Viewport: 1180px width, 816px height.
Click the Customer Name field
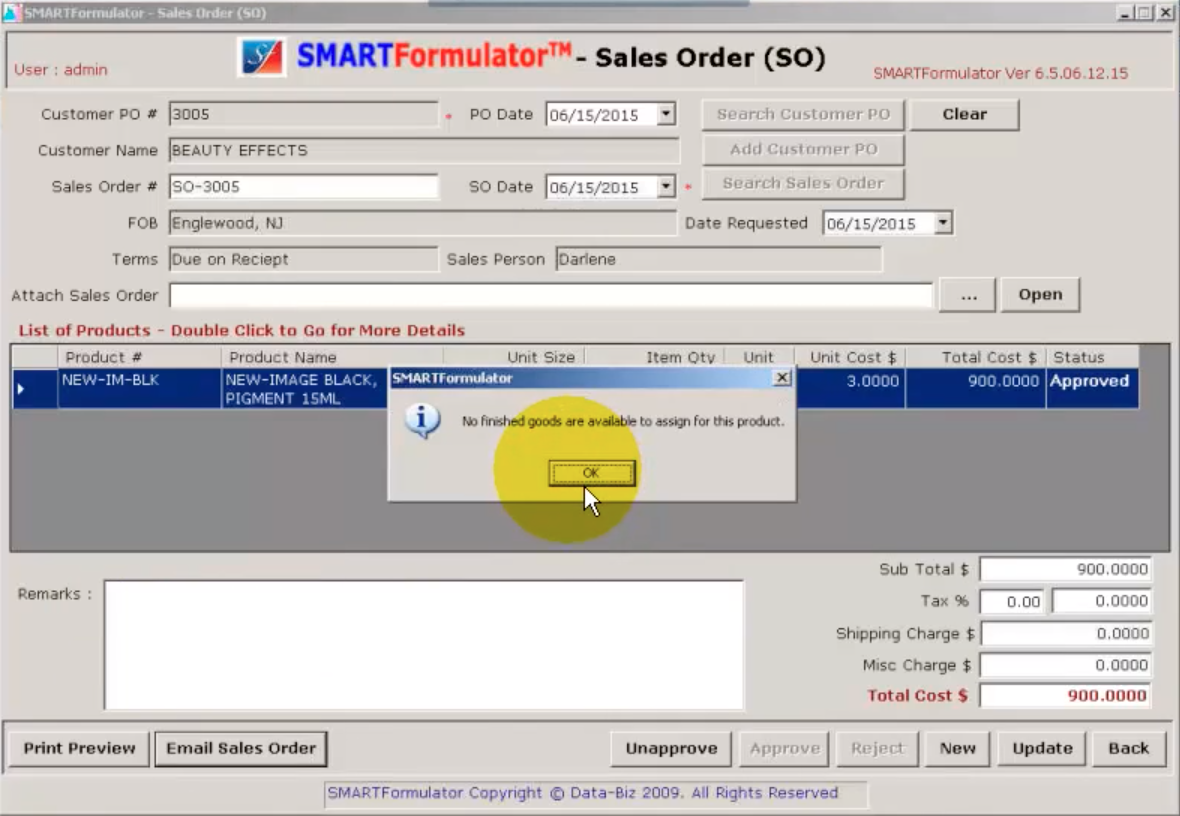pyautogui.click(x=424, y=151)
